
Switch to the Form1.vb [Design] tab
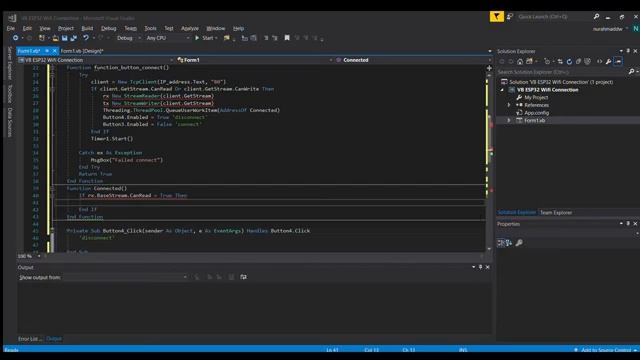82,51
